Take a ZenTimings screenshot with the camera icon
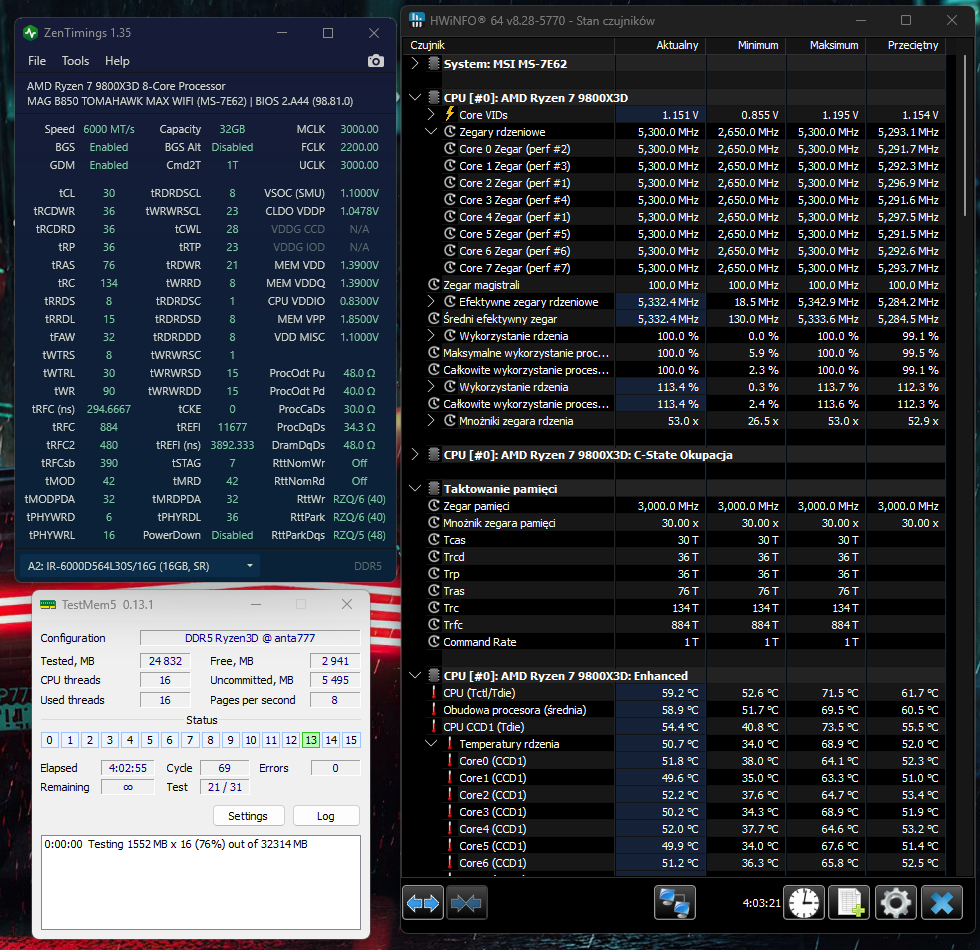The height and width of the screenshot is (950, 980). (x=376, y=61)
